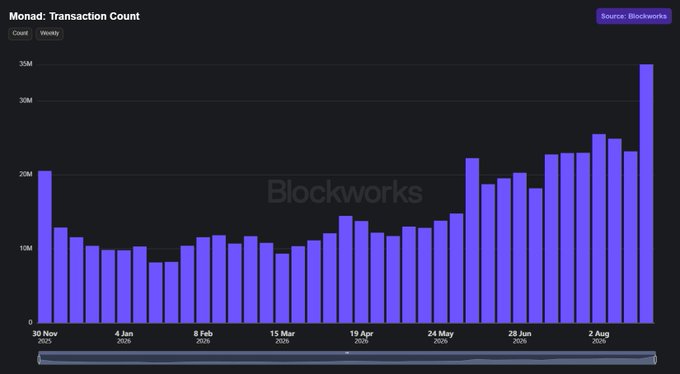Click the bar above the 8 Feb label
This screenshot has height=374, width=680.
pyautogui.click(x=203, y=280)
